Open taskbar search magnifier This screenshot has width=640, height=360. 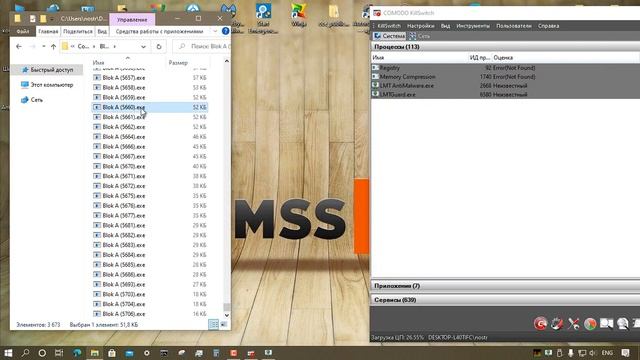25,353
